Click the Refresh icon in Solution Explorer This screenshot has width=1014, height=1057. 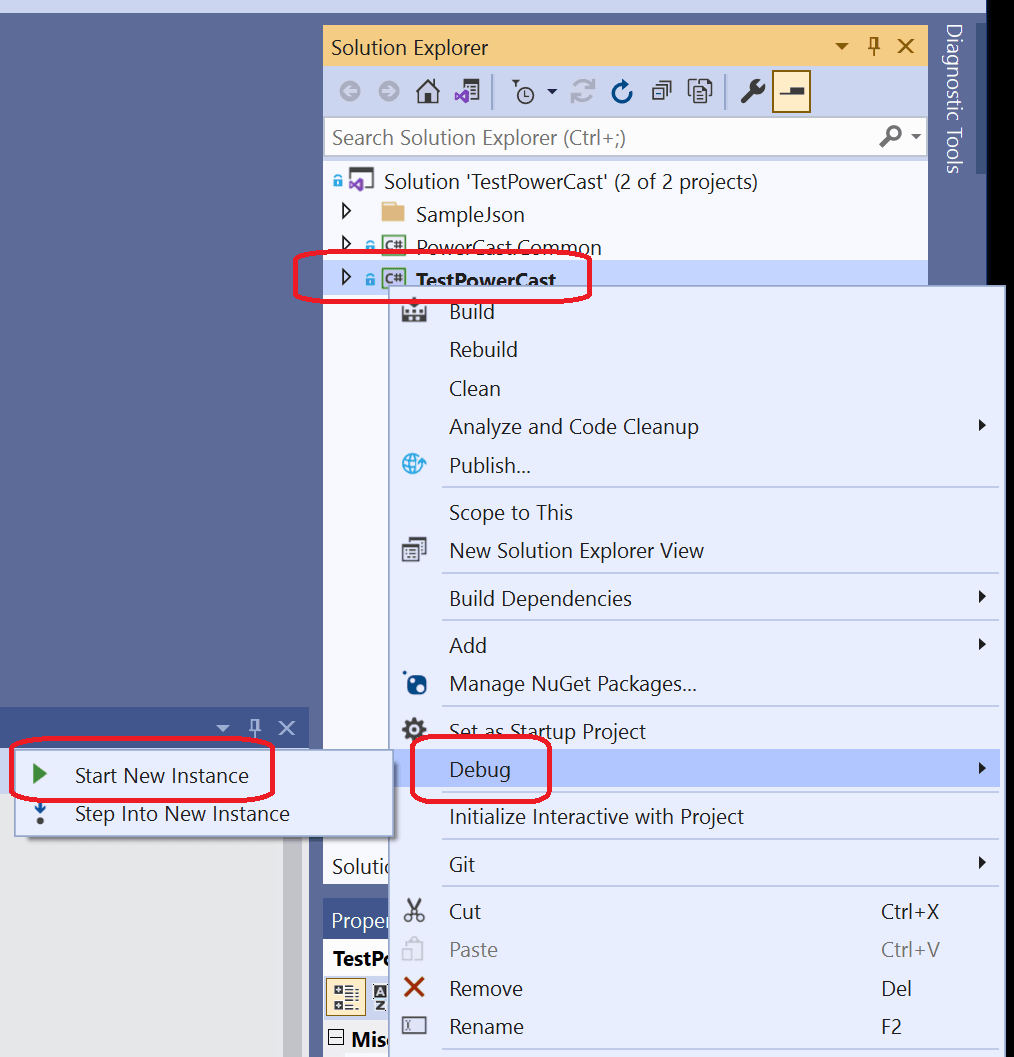(622, 93)
